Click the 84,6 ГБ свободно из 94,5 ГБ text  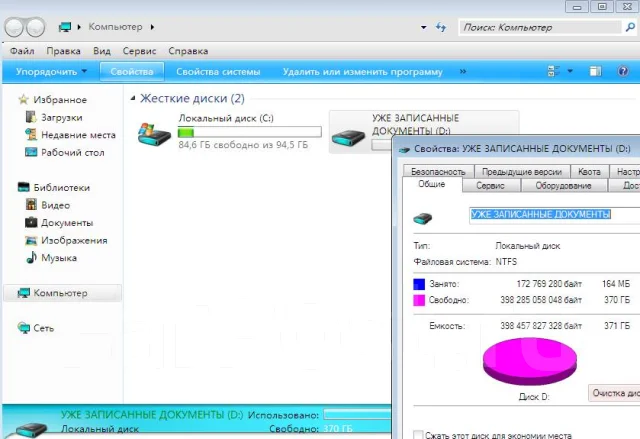(243, 145)
